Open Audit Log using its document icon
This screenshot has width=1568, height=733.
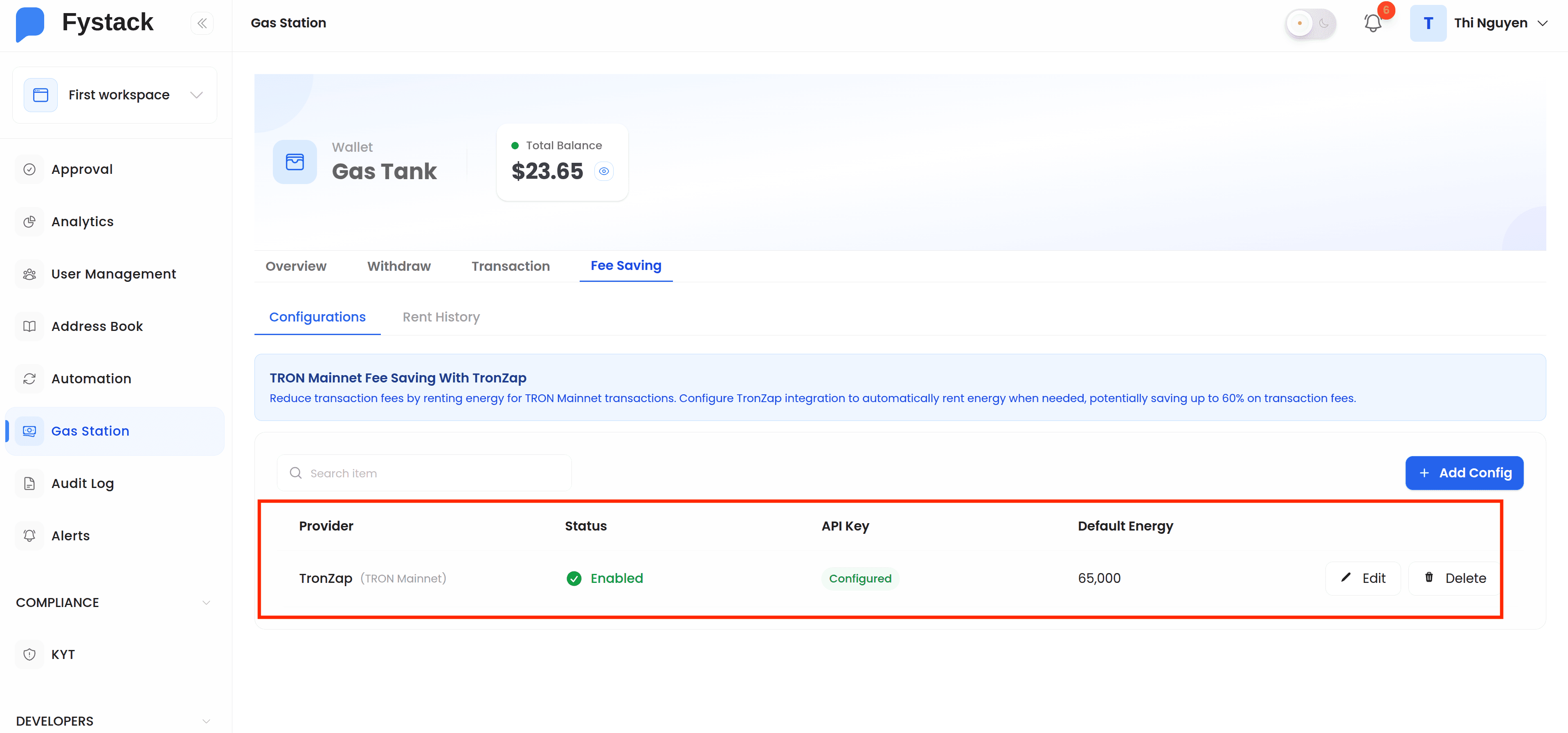click(29, 483)
